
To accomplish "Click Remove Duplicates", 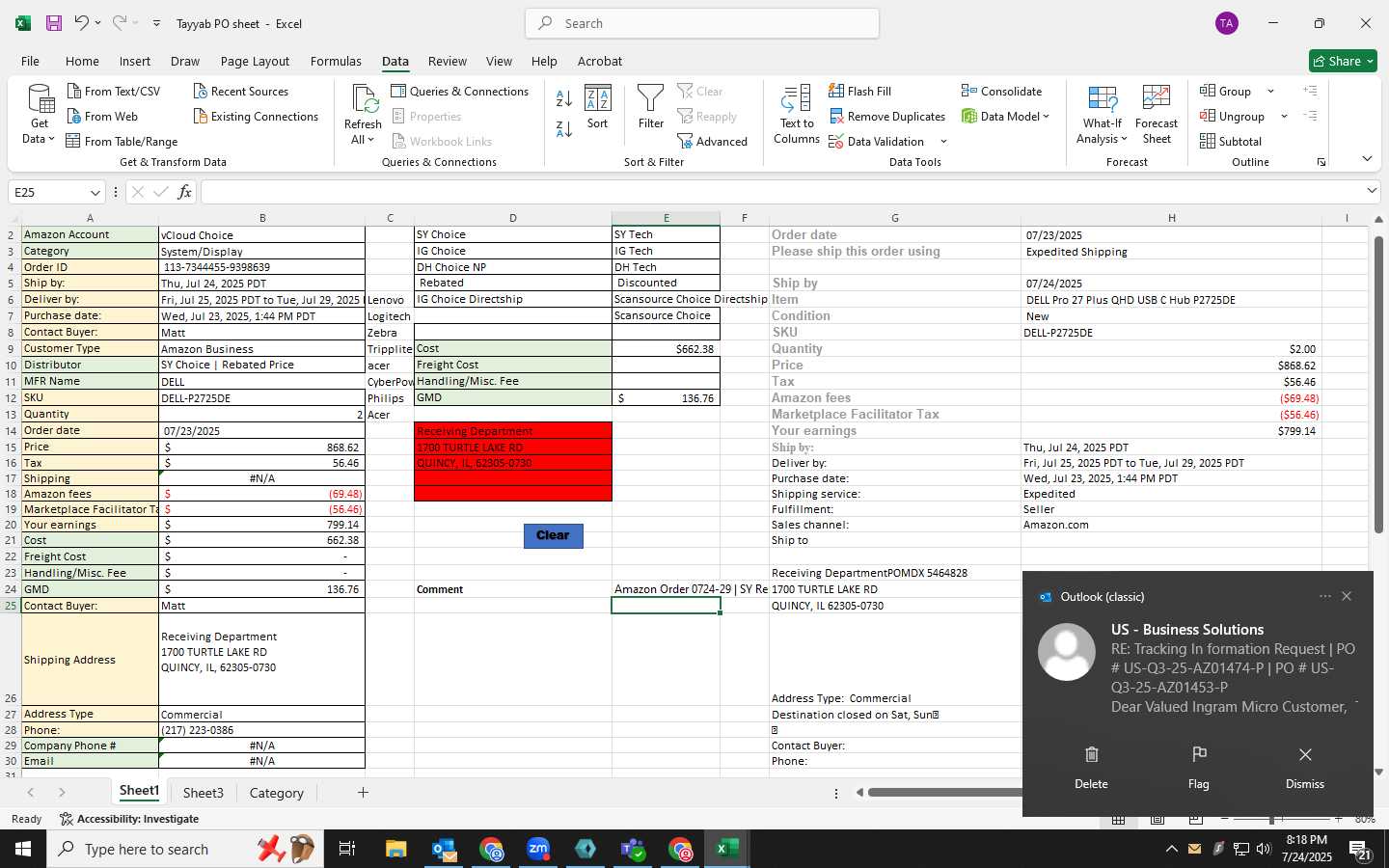I will (886, 117).
